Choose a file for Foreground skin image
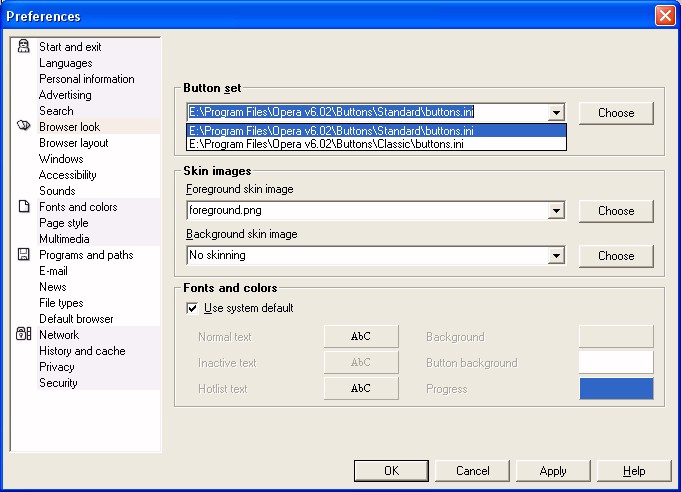 point(616,211)
